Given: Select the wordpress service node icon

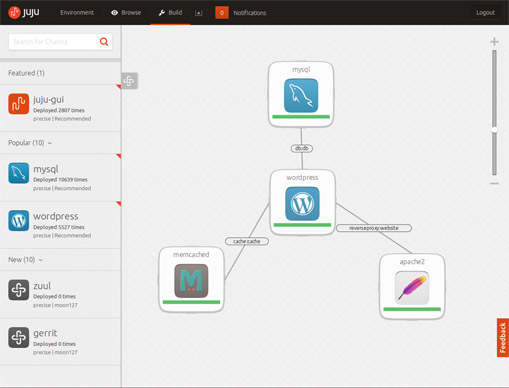Looking at the screenshot, I should [x=302, y=204].
